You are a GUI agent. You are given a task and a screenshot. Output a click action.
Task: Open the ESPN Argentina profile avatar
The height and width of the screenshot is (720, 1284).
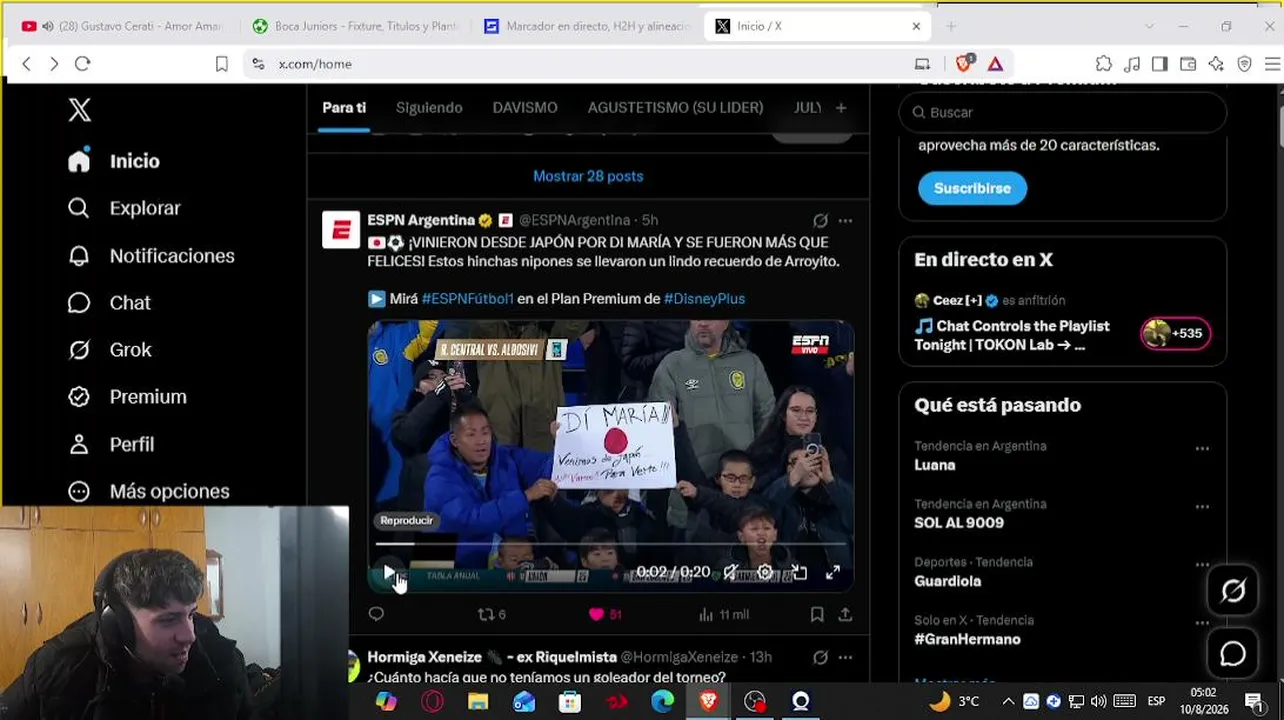(x=341, y=230)
